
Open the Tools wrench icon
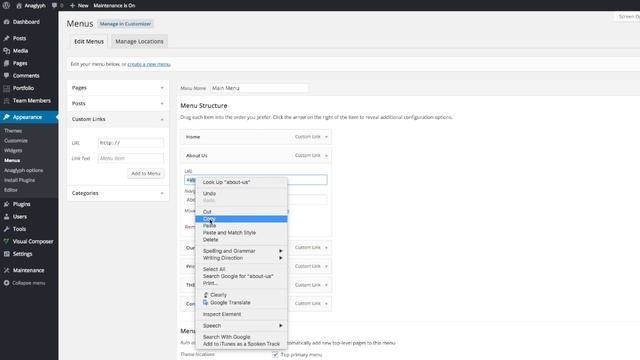pos(7,229)
